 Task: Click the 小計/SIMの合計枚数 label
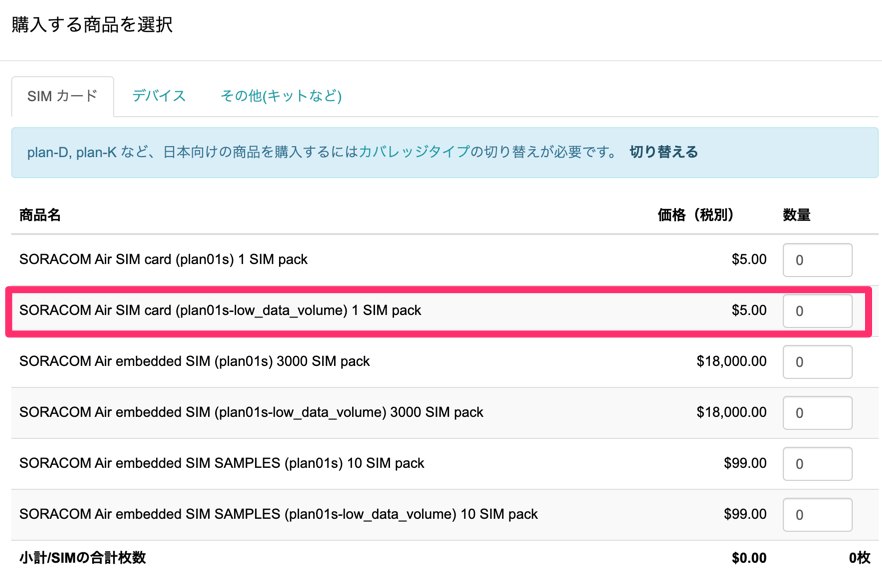tap(82, 557)
